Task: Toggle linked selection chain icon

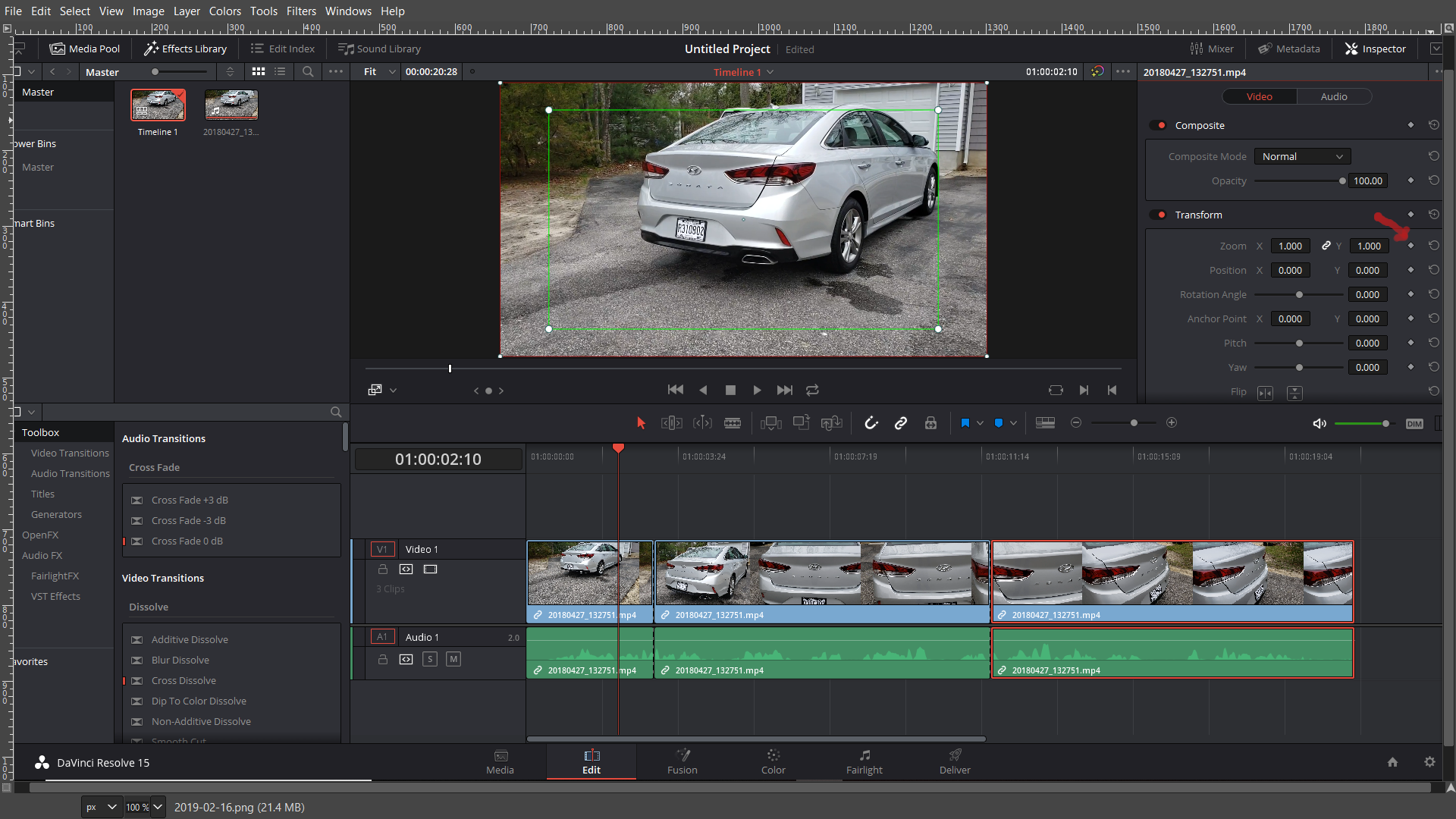Action: pos(901,423)
